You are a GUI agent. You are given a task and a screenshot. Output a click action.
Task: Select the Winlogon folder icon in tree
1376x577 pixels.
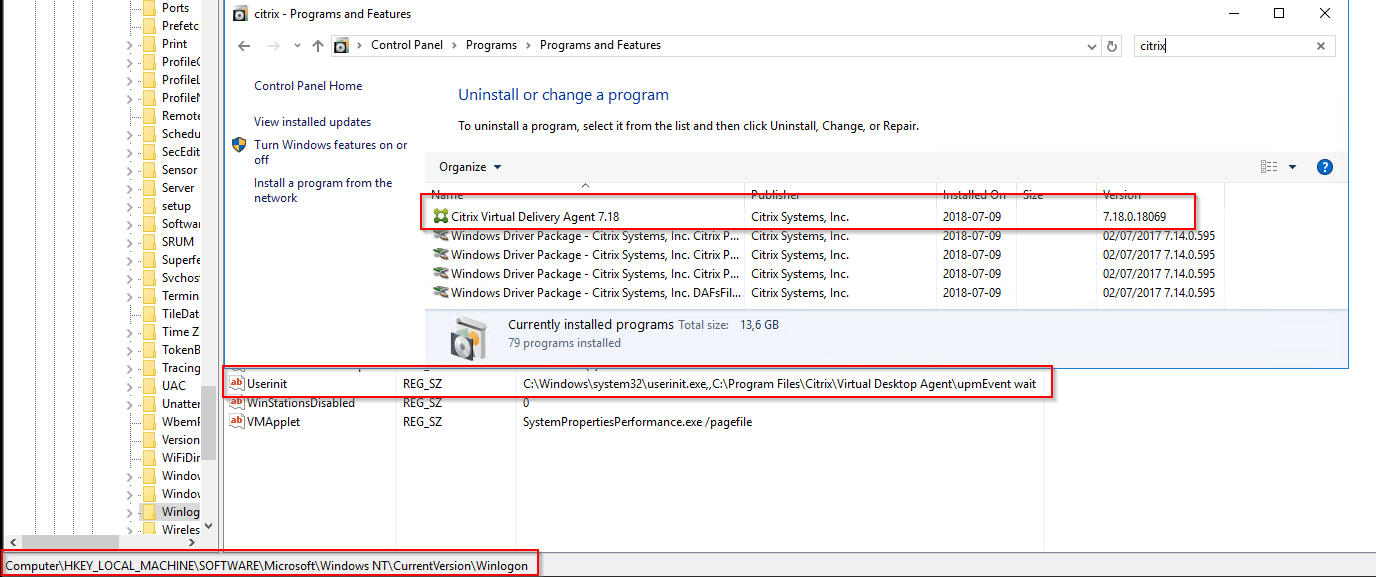(x=149, y=512)
